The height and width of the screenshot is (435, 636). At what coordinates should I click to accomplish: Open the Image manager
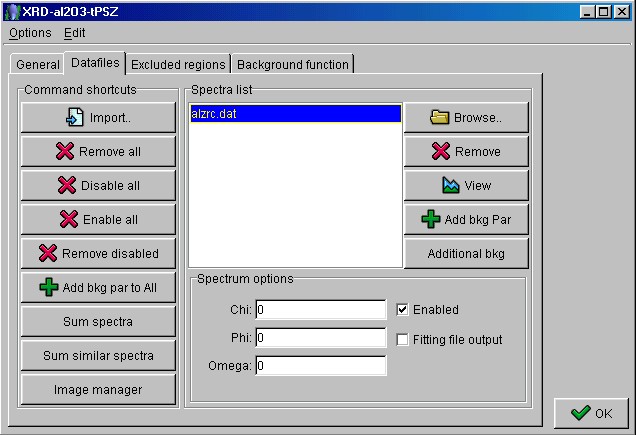(x=98, y=390)
